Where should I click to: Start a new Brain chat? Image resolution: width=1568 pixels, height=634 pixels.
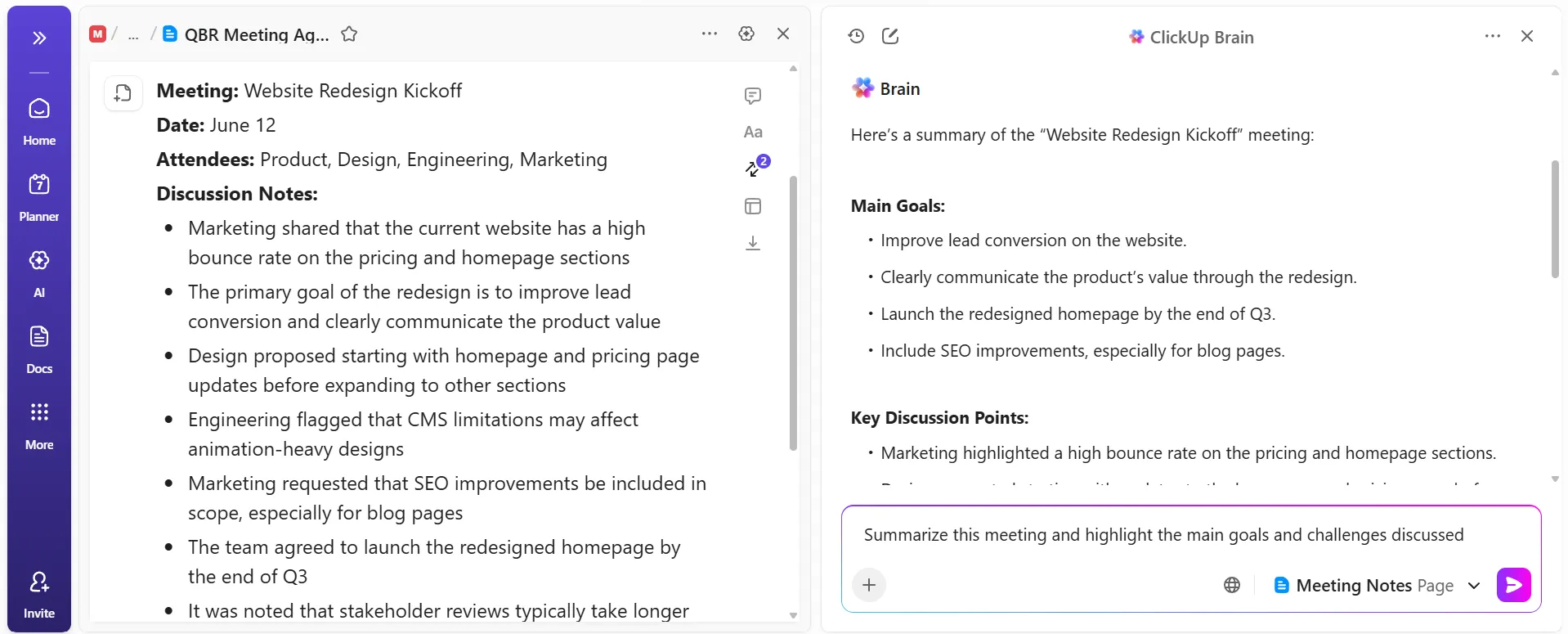pos(890,36)
